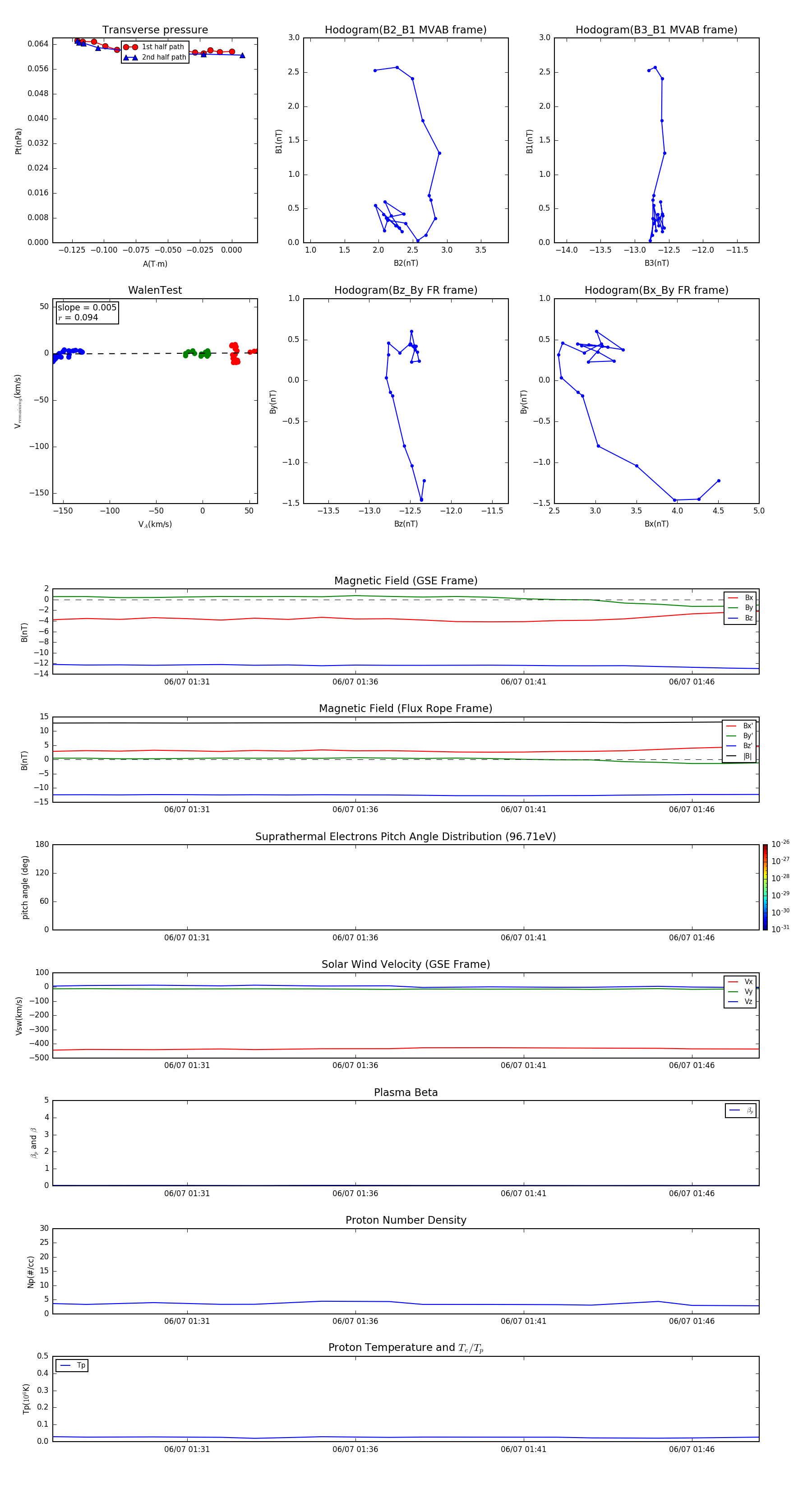This screenshot has height=1489, width=812.
Task: Click the 'Plasma Beta' plot title
Action: coord(406,1093)
